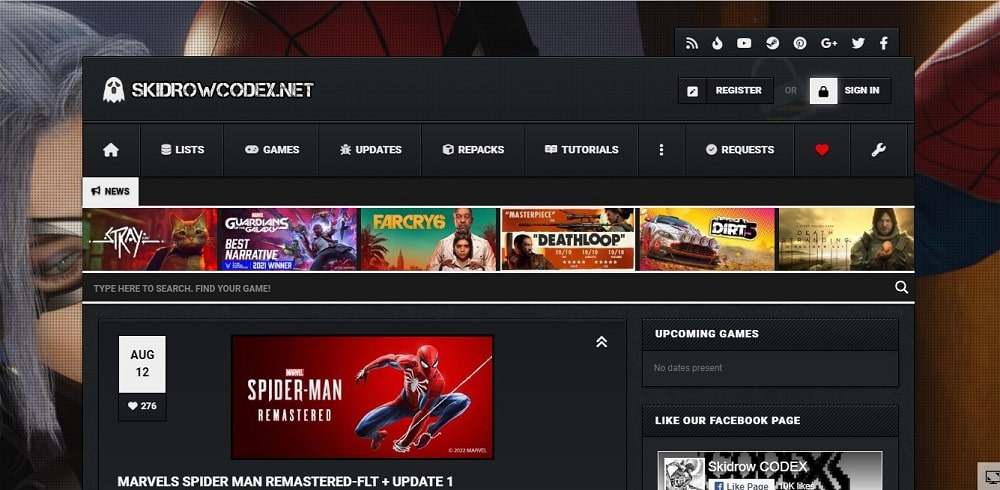Open the Games menu
The height and width of the screenshot is (490, 1000).
[x=271, y=150]
